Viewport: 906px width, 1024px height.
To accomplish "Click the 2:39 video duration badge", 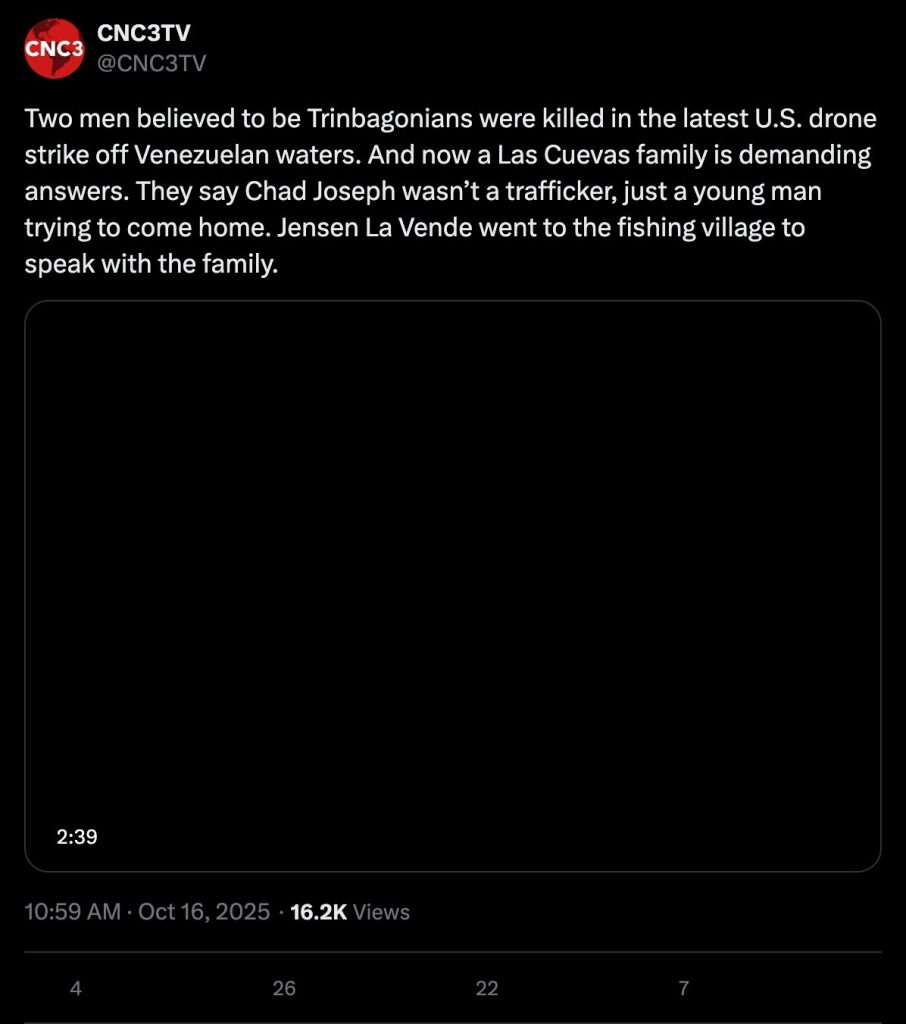I will (x=76, y=836).
